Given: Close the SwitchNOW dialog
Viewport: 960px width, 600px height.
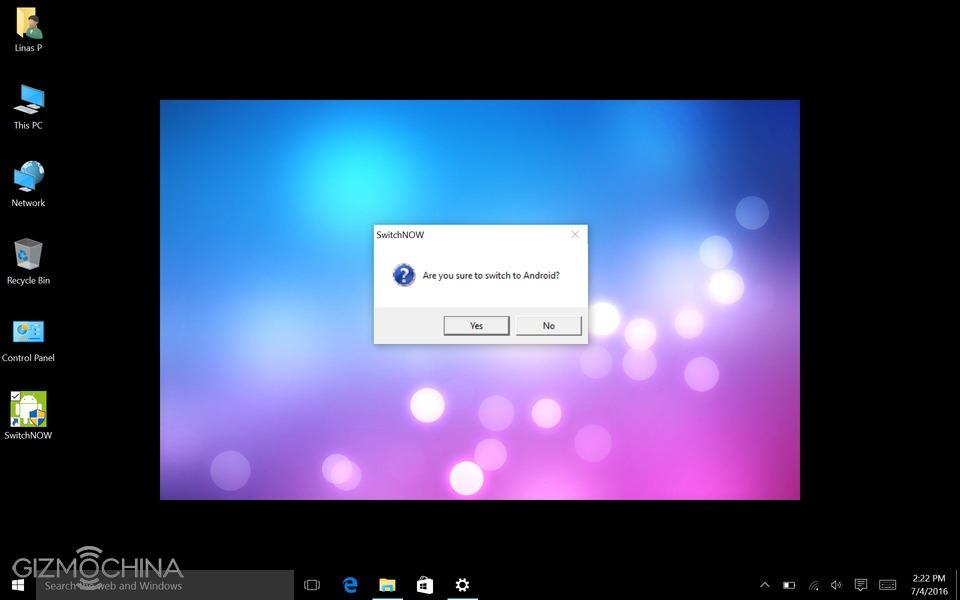Looking at the screenshot, I should pyautogui.click(x=575, y=235).
